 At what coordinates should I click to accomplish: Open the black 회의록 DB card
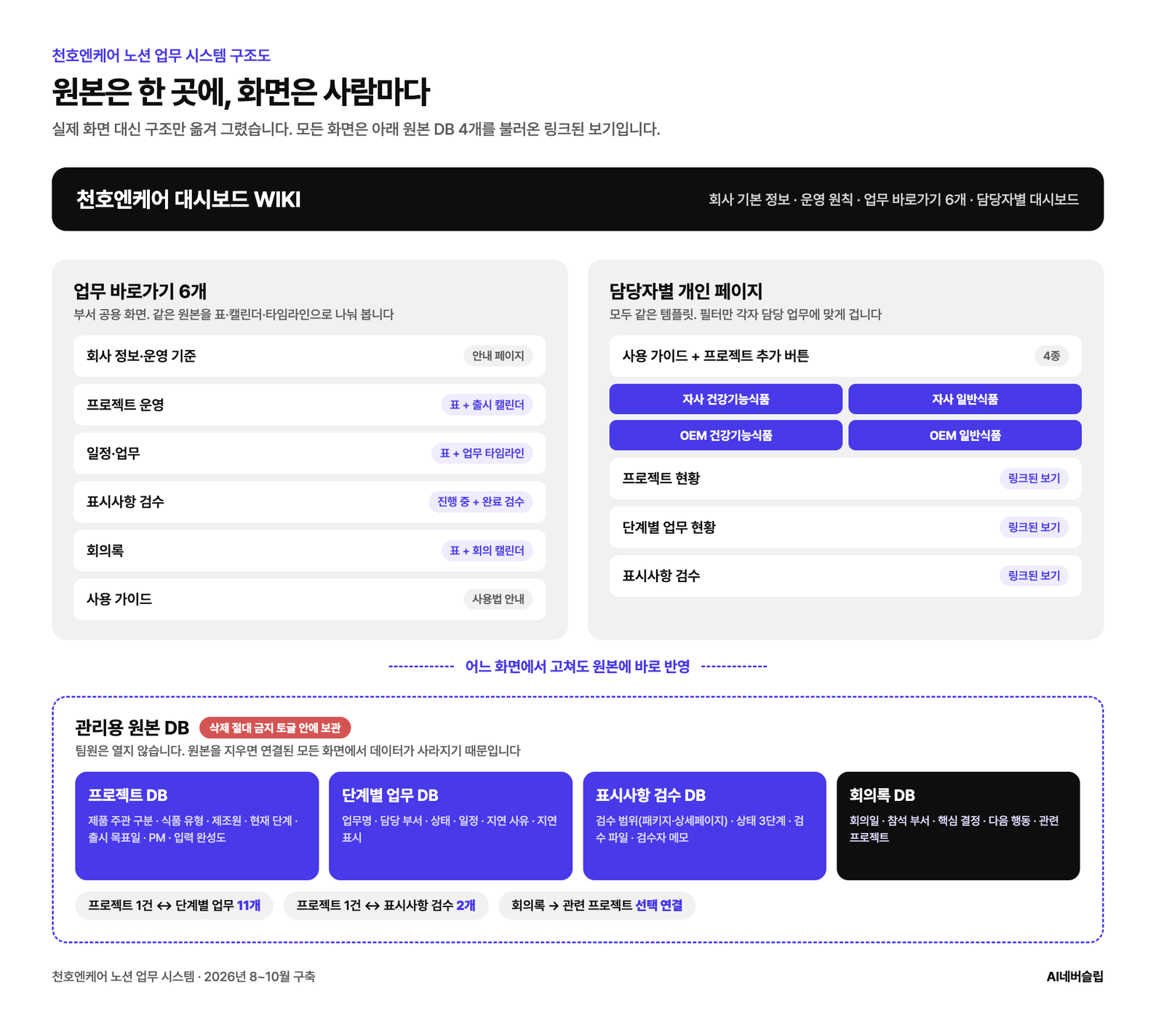[958, 826]
